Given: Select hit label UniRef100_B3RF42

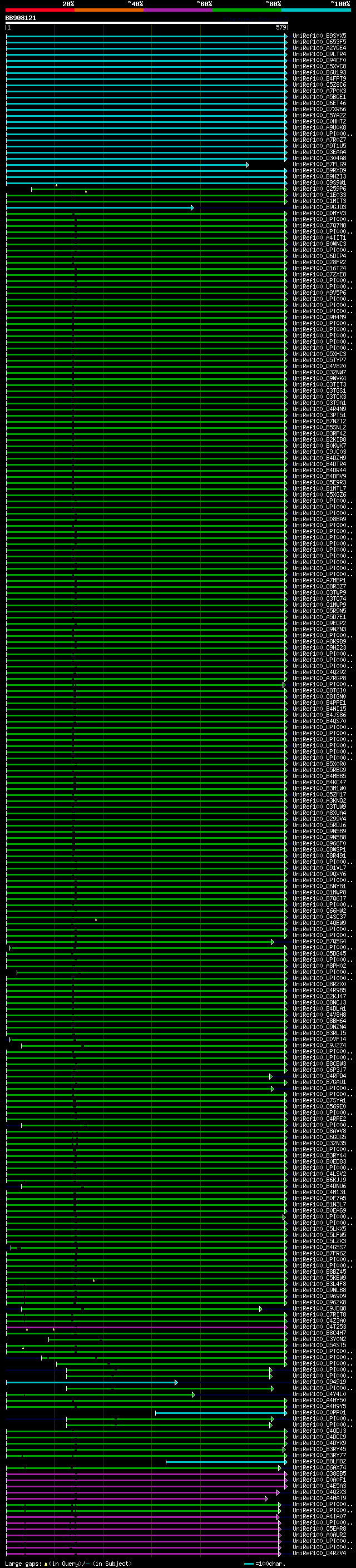Looking at the screenshot, I should click(x=319, y=434).
